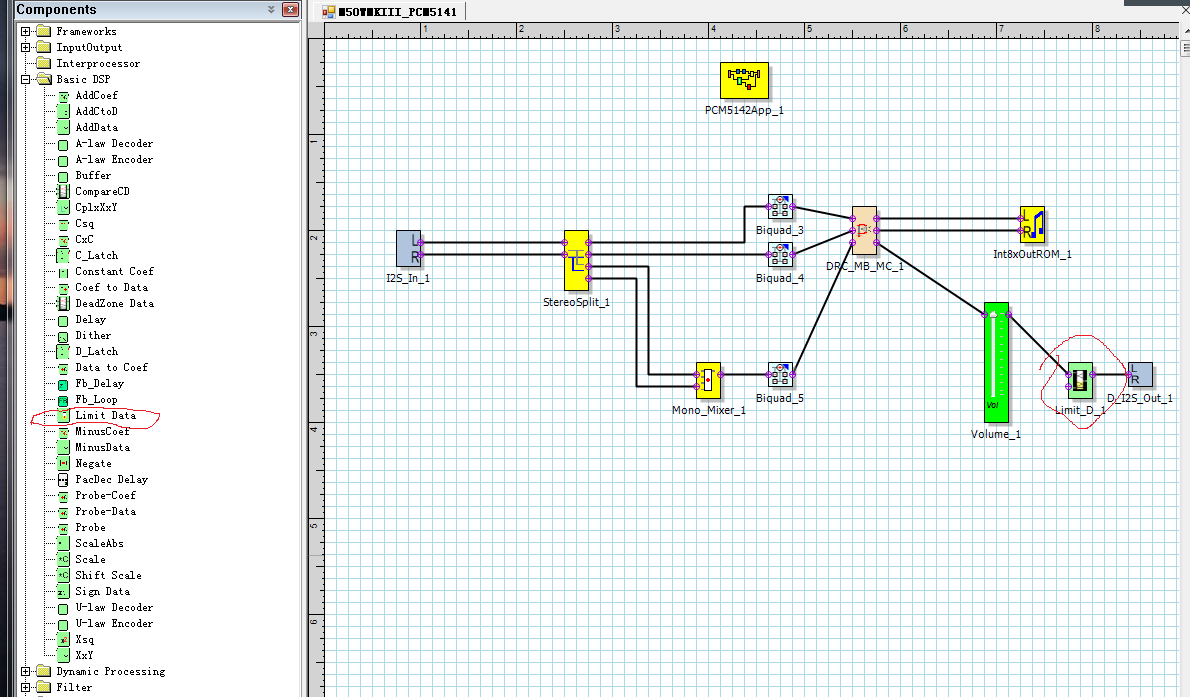This screenshot has height=697, width=1190.
Task: Expand the Dynamic Processing folder
Action: tap(25, 671)
